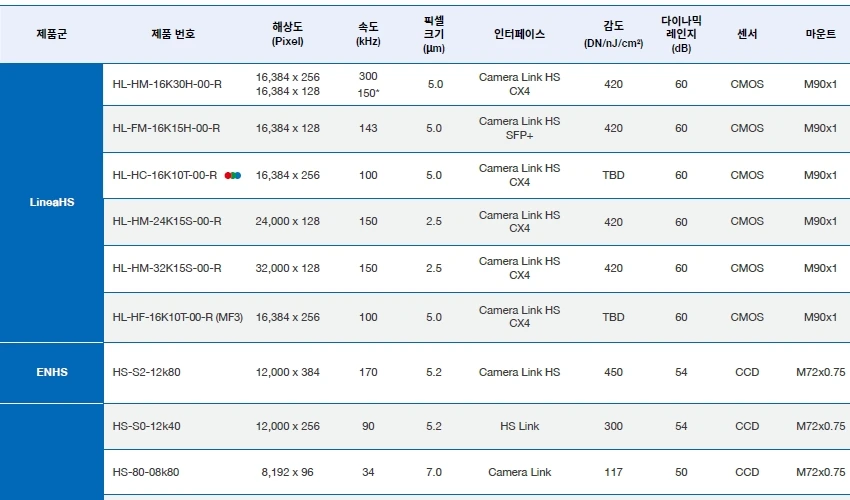Click the HS-S0-12k40 product number
Viewport: 850px width, 500px height.
[146, 426]
